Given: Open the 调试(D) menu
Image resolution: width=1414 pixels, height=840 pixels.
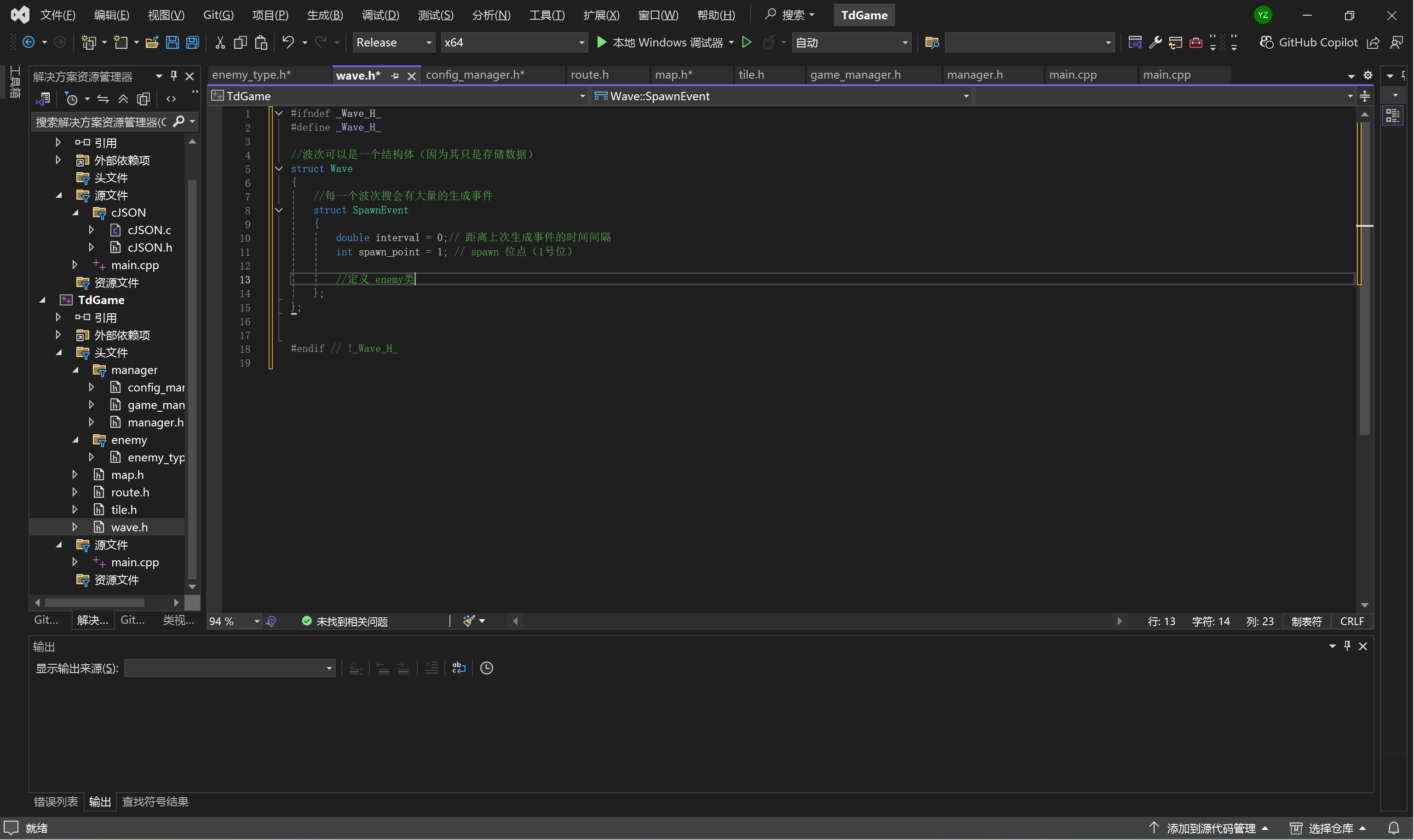Looking at the screenshot, I should coord(380,15).
